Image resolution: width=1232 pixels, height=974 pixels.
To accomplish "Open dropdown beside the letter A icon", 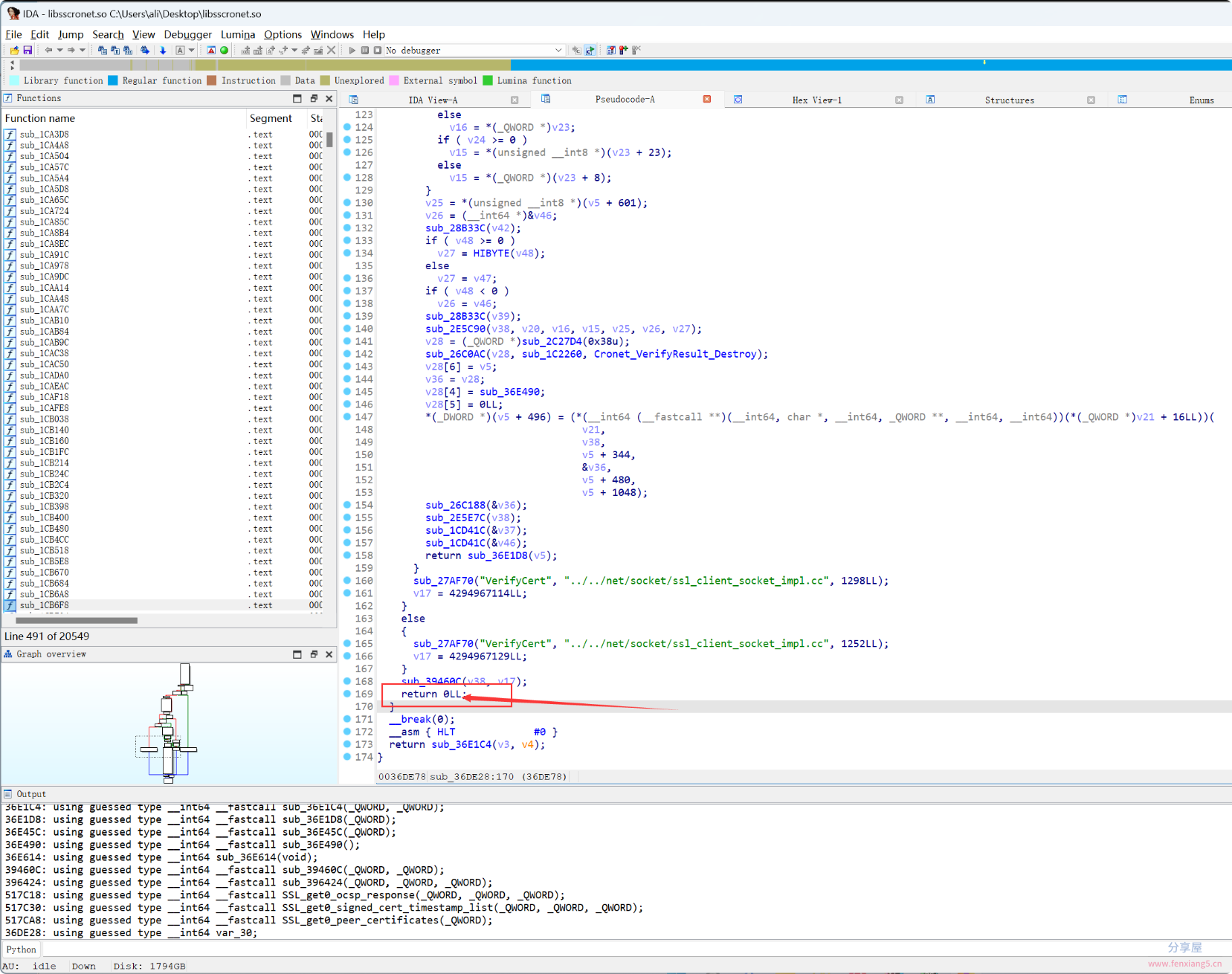I will point(191,51).
